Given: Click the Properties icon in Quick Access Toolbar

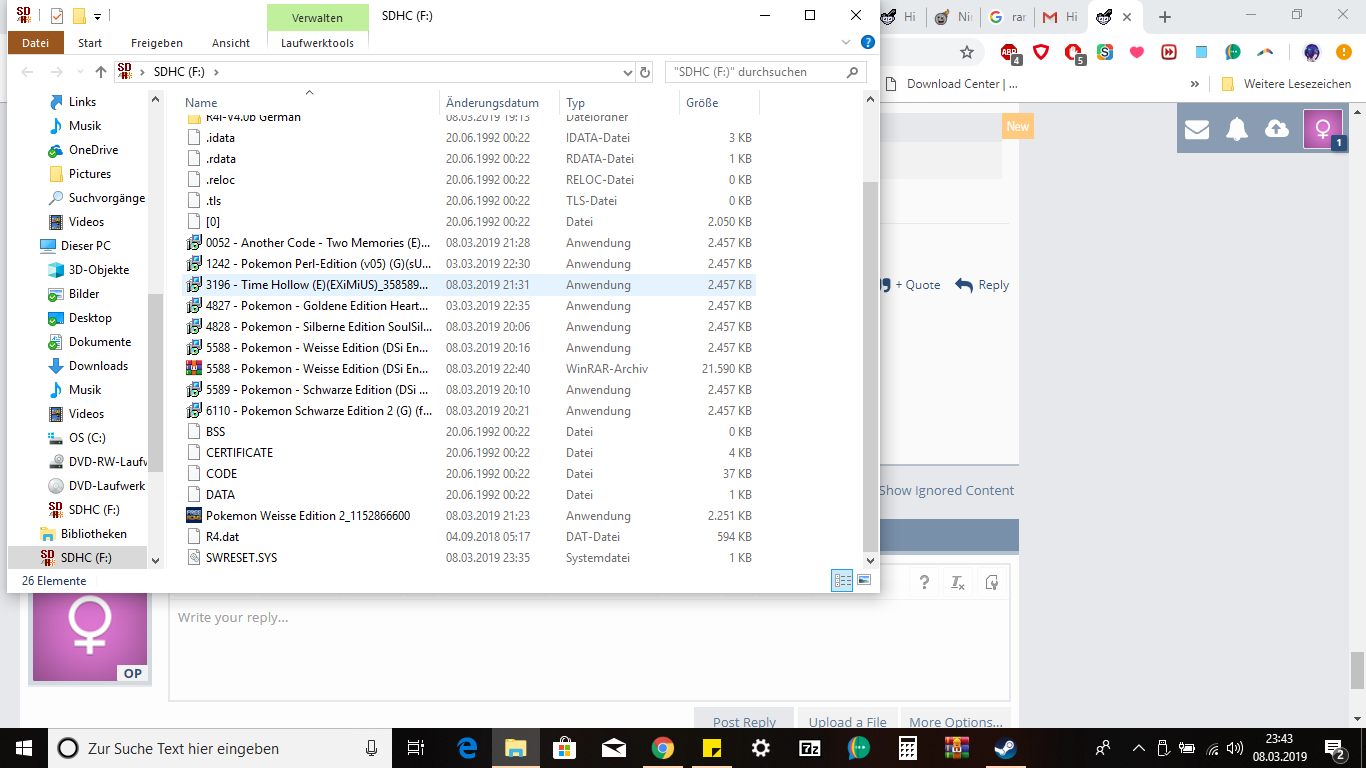Looking at the screenshot, I should pos(57,16).
